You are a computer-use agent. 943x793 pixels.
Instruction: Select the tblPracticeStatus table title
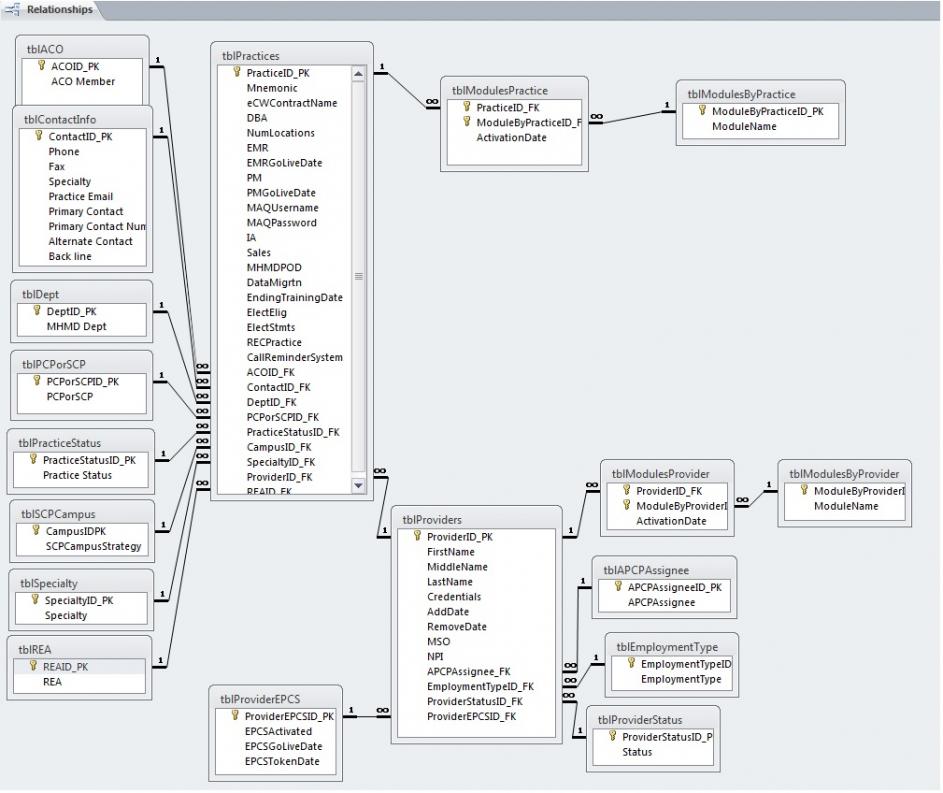point(60,443)
